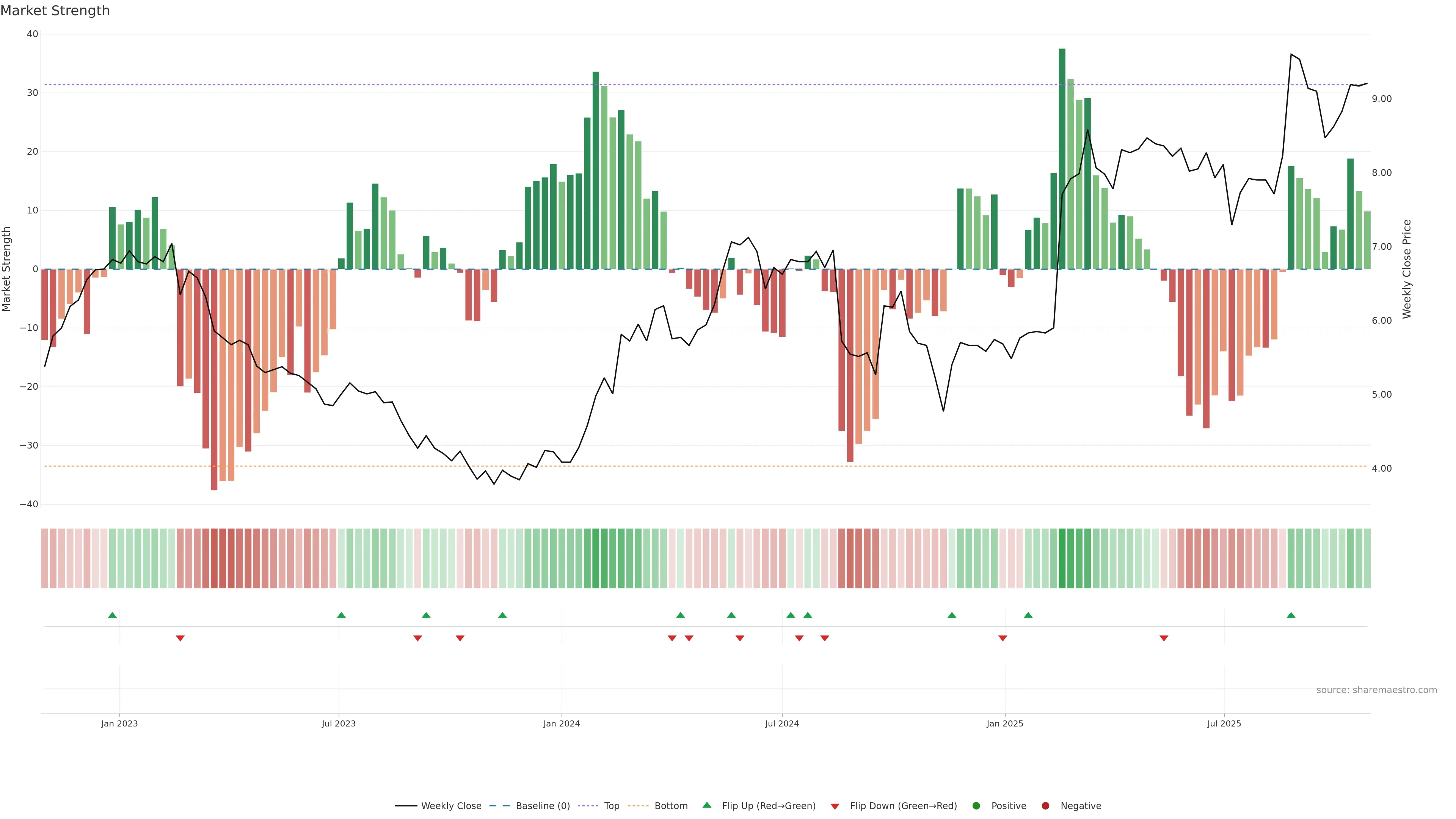Click the Jul 2025 x-axis label
This screenshot has height=819, width=1456.
[x=1224, y=723]
